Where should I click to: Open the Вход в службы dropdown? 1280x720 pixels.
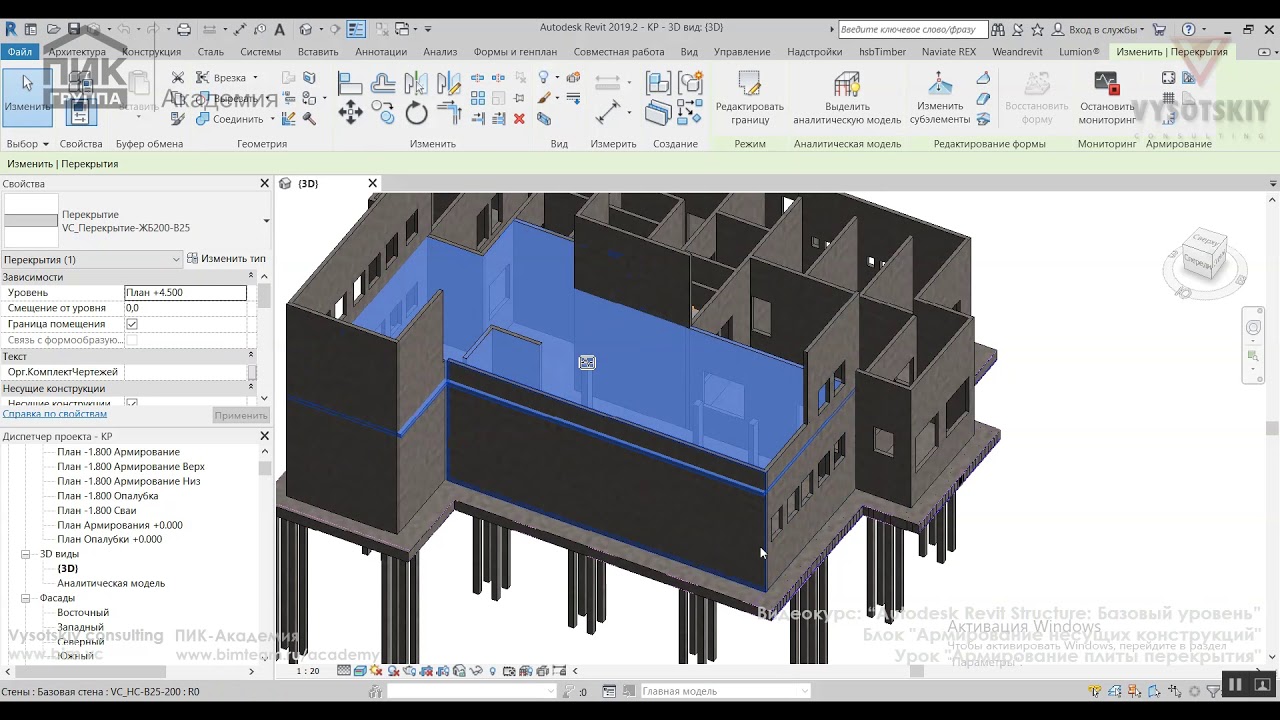tap(1098, 29)
